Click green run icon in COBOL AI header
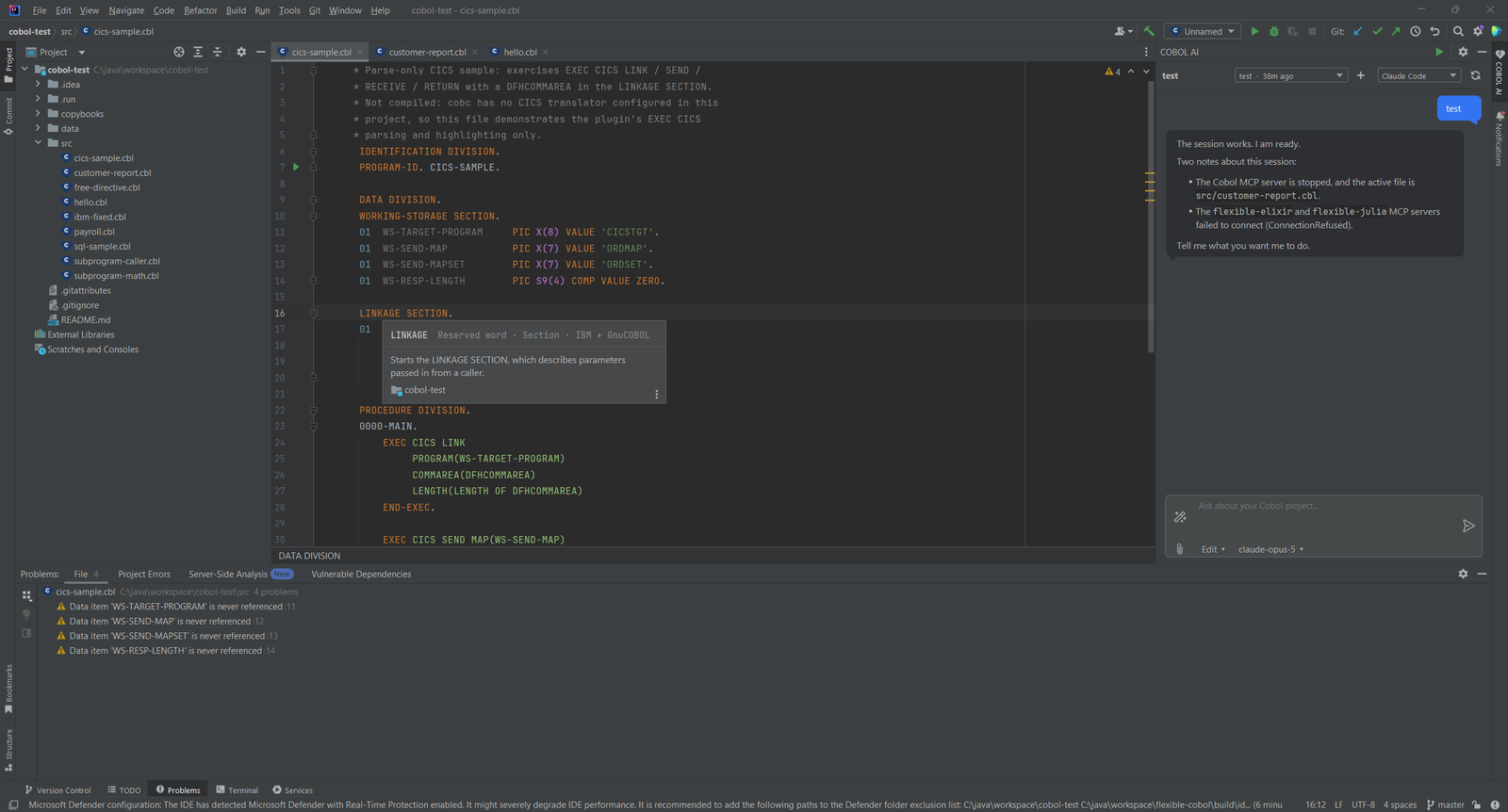 (x=1438, y=52)
